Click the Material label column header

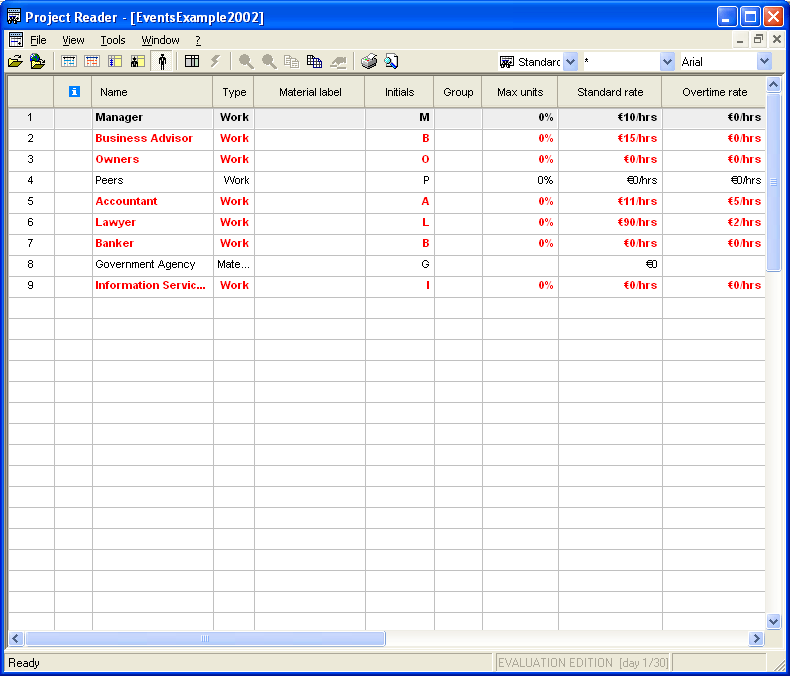(310, 92)
